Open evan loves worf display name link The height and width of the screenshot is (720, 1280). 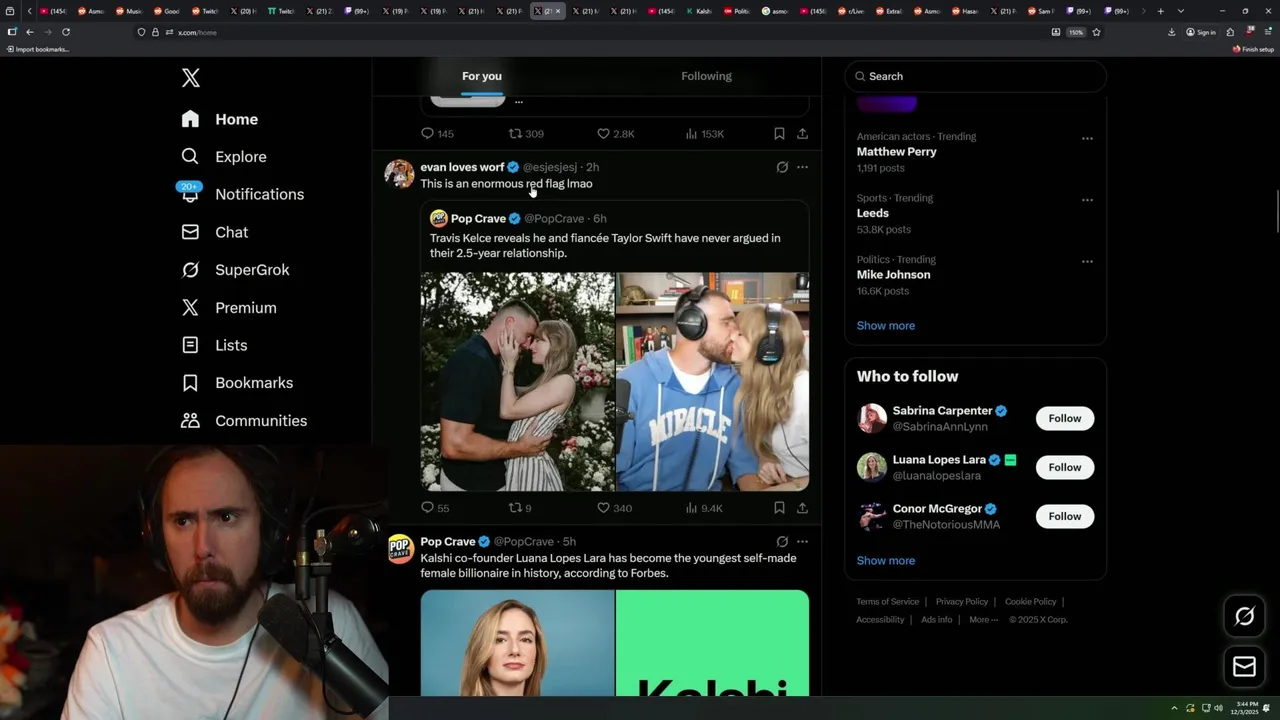[x=462, y=167]
